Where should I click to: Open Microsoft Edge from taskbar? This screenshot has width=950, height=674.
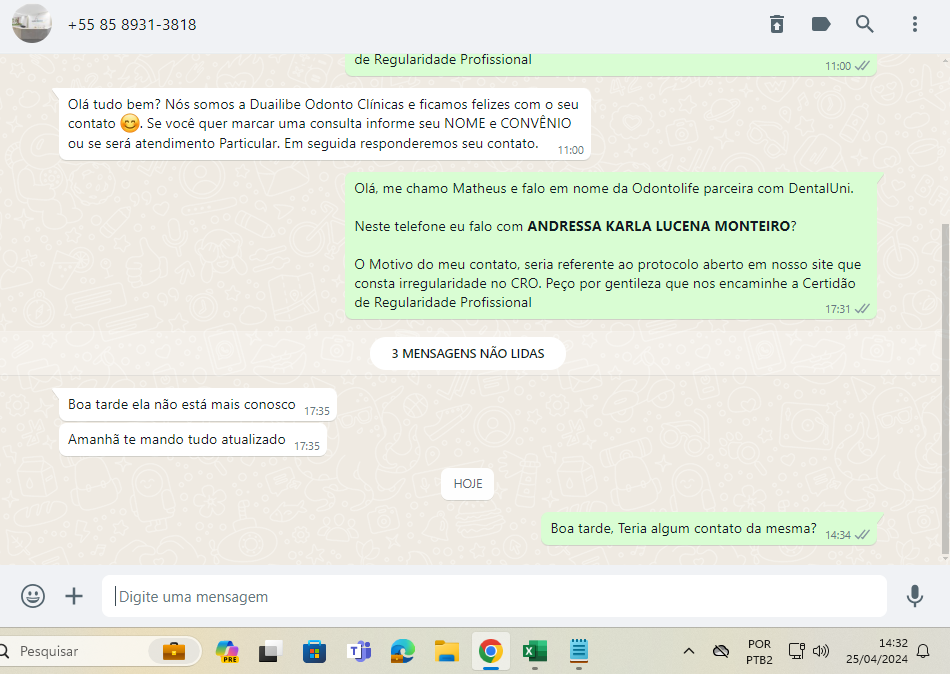tap(402, 652)
